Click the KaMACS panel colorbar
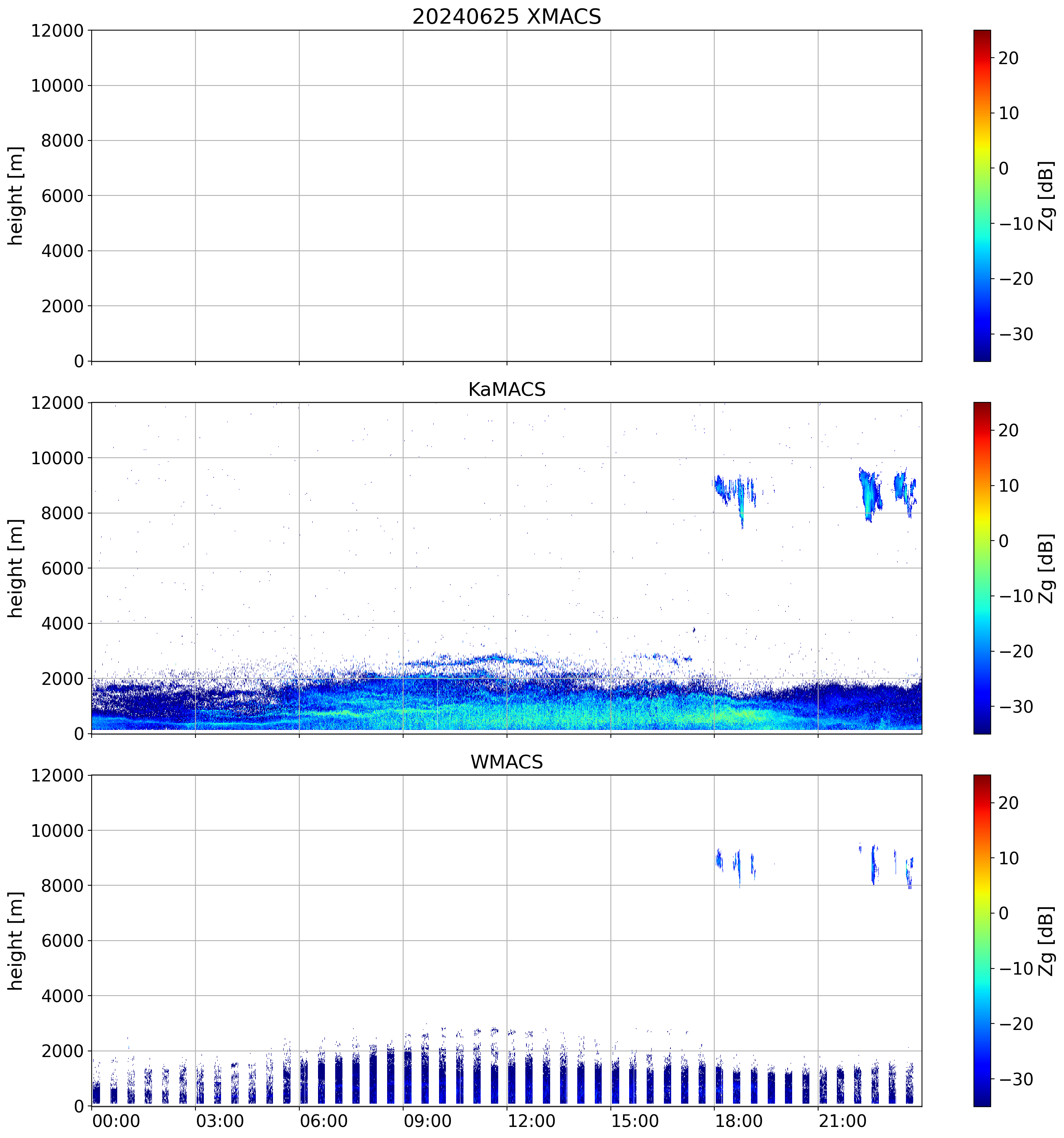 coord(982,568)
